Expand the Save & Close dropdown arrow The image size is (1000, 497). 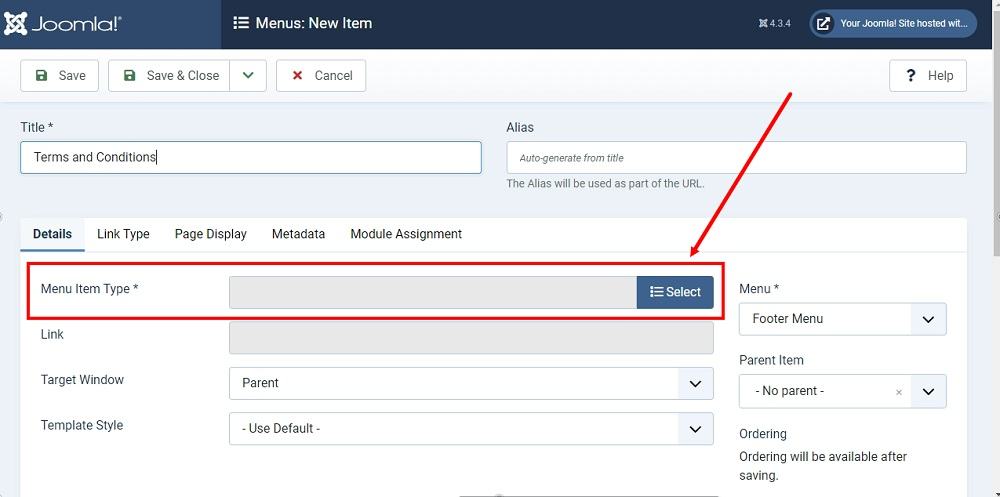pos(248,75)
